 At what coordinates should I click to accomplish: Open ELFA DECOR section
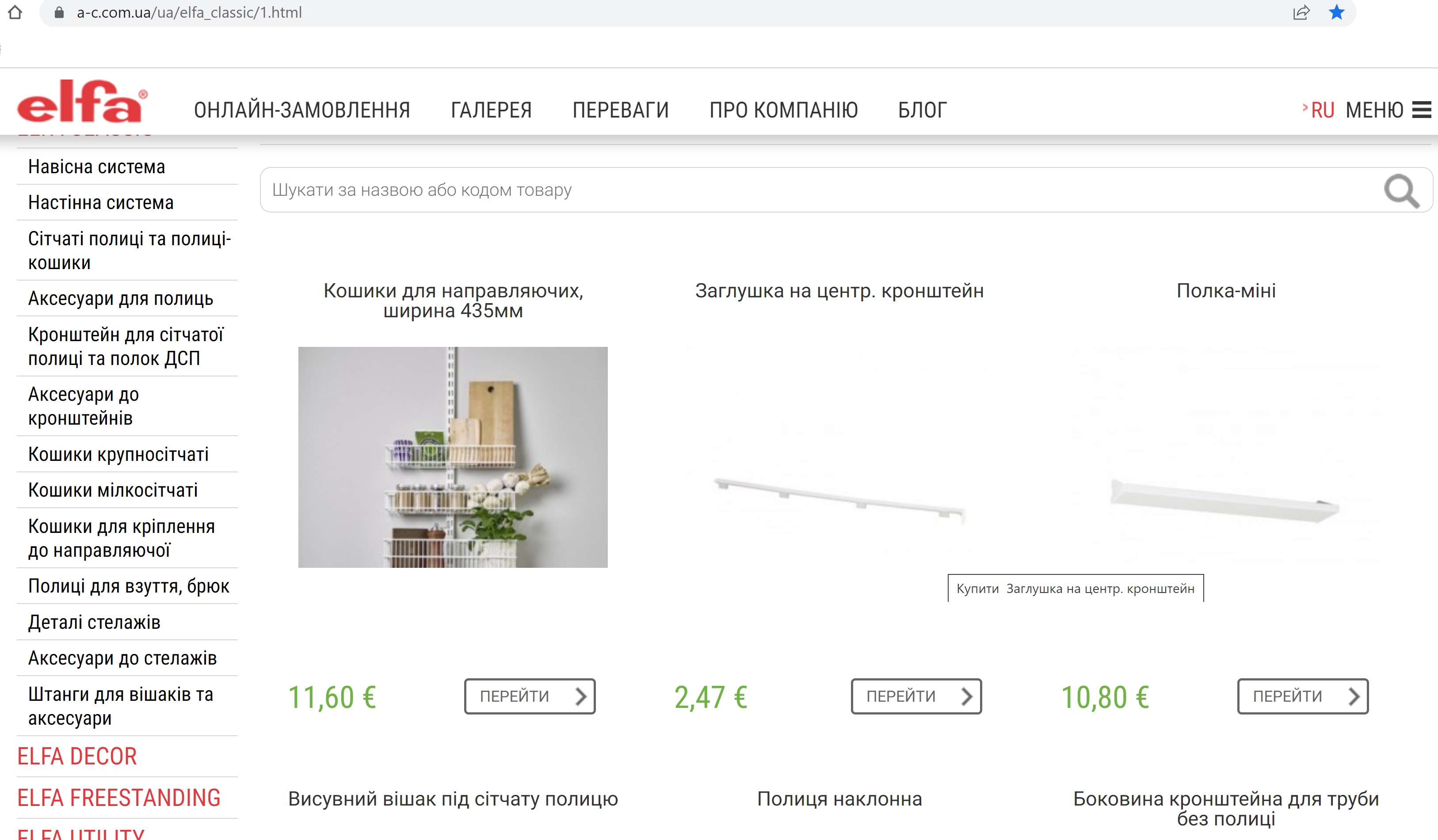point(77,756)
